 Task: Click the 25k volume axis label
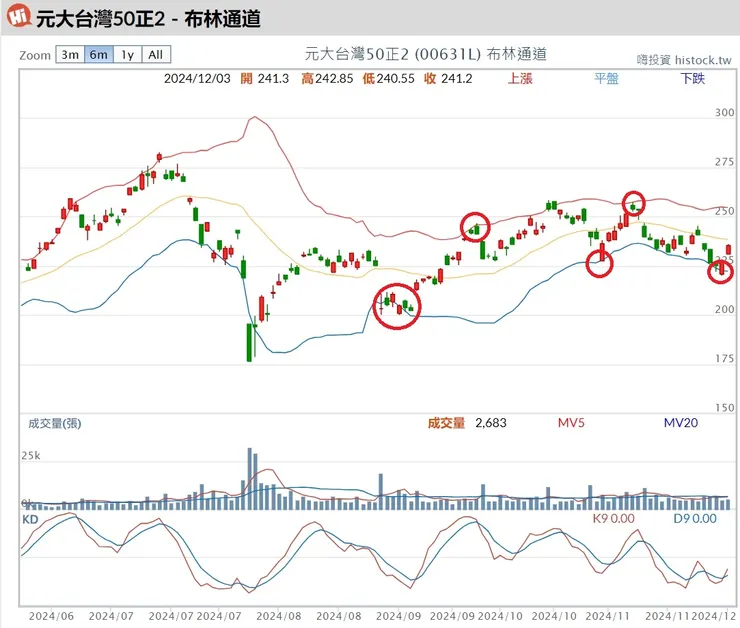pyautogui.click(x=31, y=455)
